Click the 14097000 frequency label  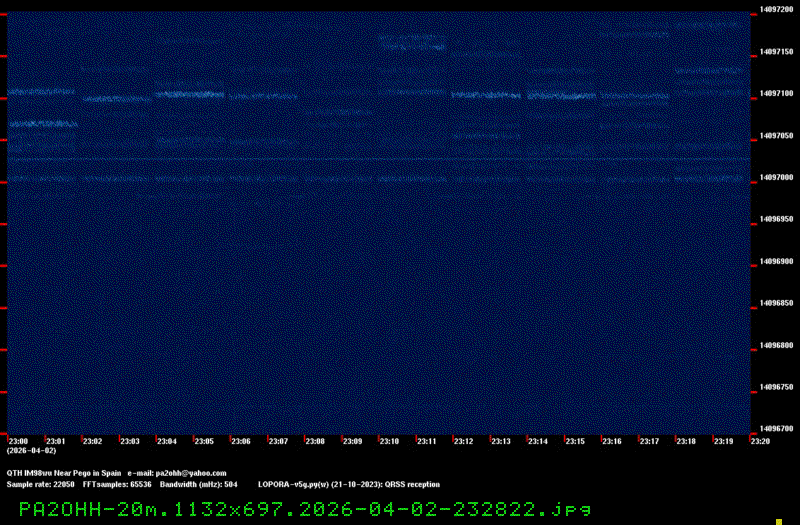pos(777,178)
